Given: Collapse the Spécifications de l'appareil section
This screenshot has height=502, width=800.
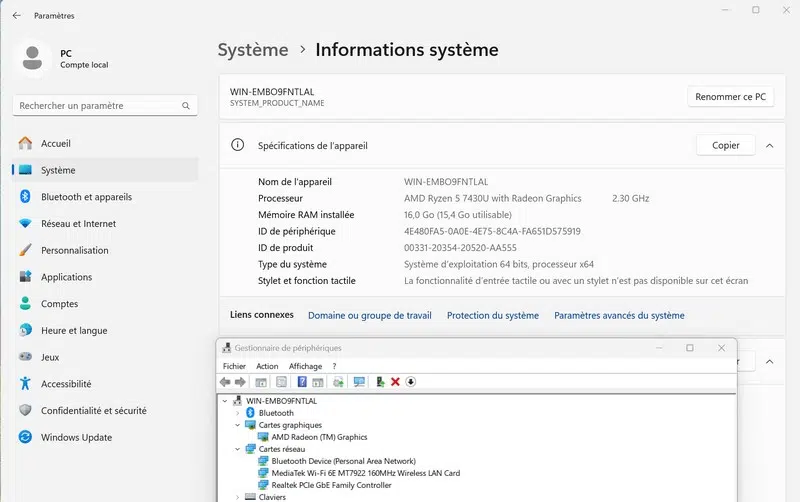Looking at the screenshot, I should [769, 145].
